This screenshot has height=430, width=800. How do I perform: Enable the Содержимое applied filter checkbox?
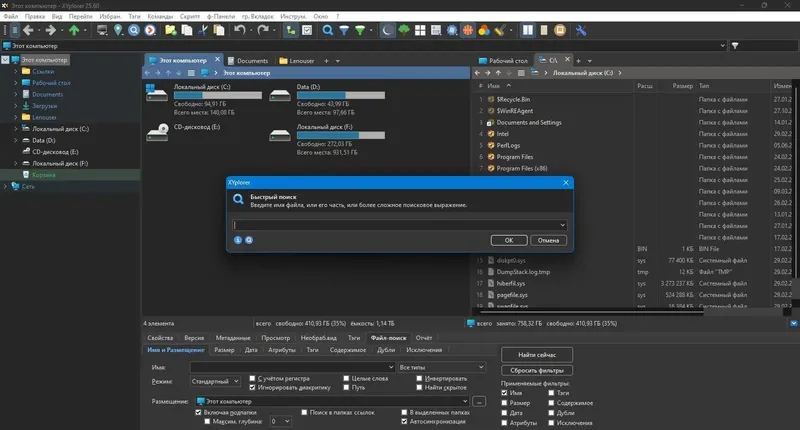point(551,403)
